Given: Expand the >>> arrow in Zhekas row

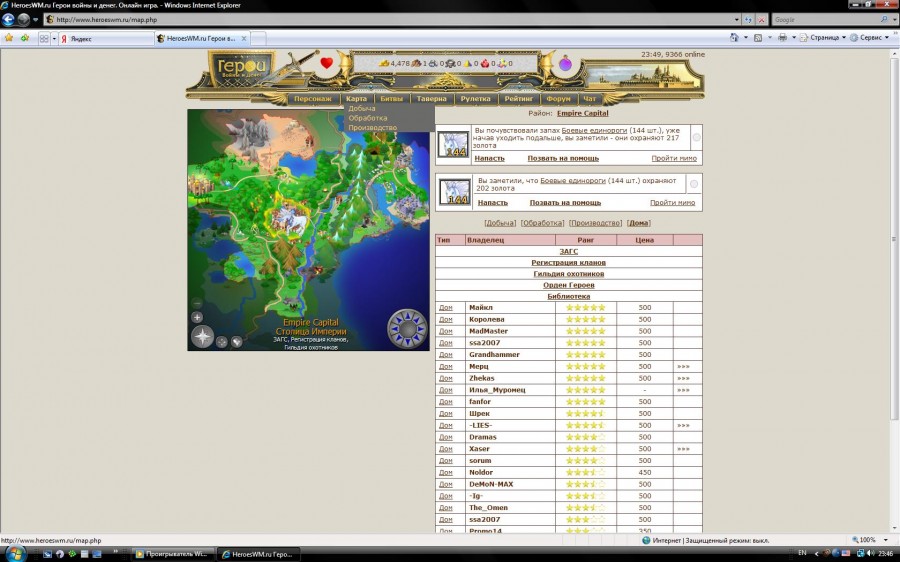Looking at the screenshot, I should pos(683,378).
